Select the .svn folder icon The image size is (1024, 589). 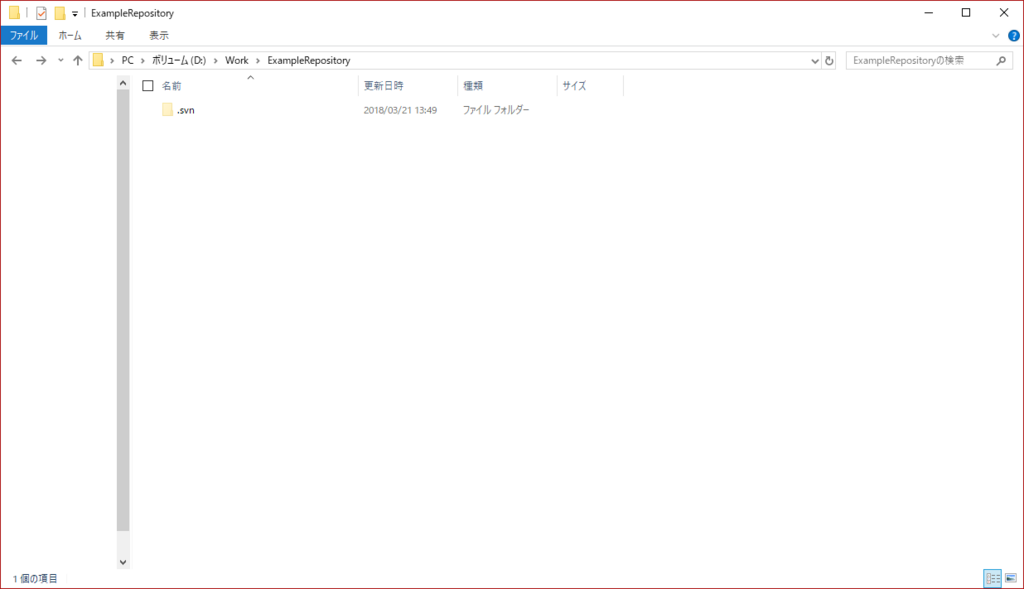[168, 110]
